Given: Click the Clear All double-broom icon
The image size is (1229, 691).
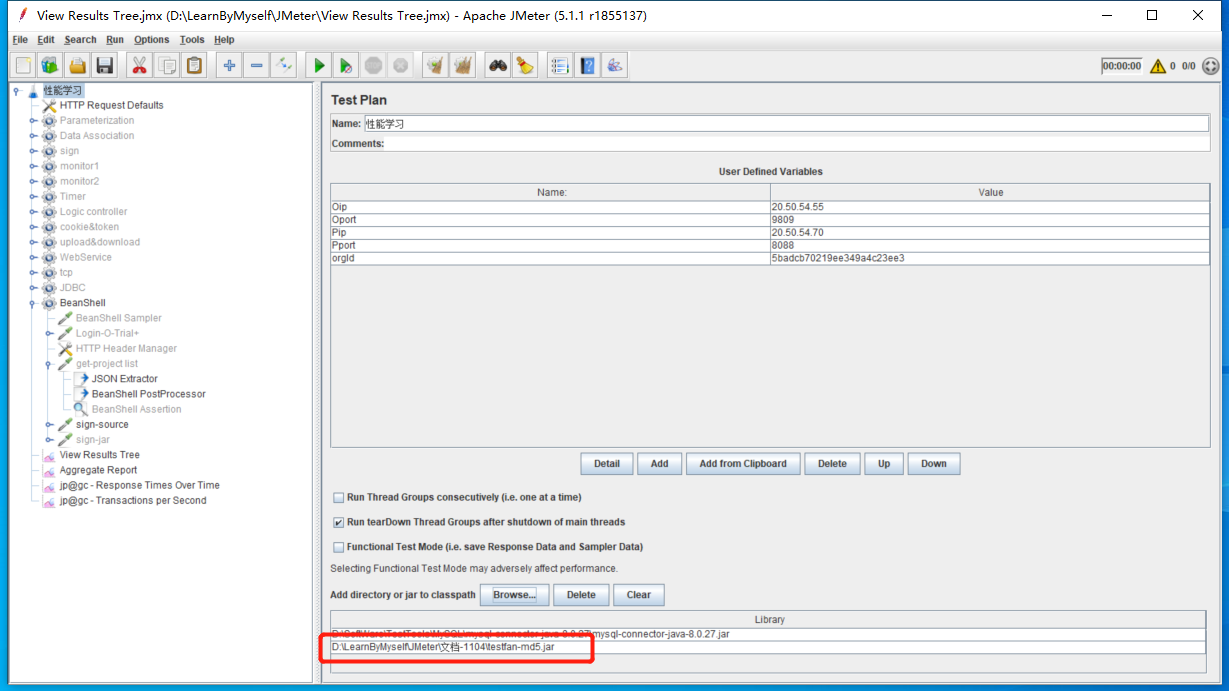Looking at the screenshot, I should pyautogui.click(x=462, y=66).
